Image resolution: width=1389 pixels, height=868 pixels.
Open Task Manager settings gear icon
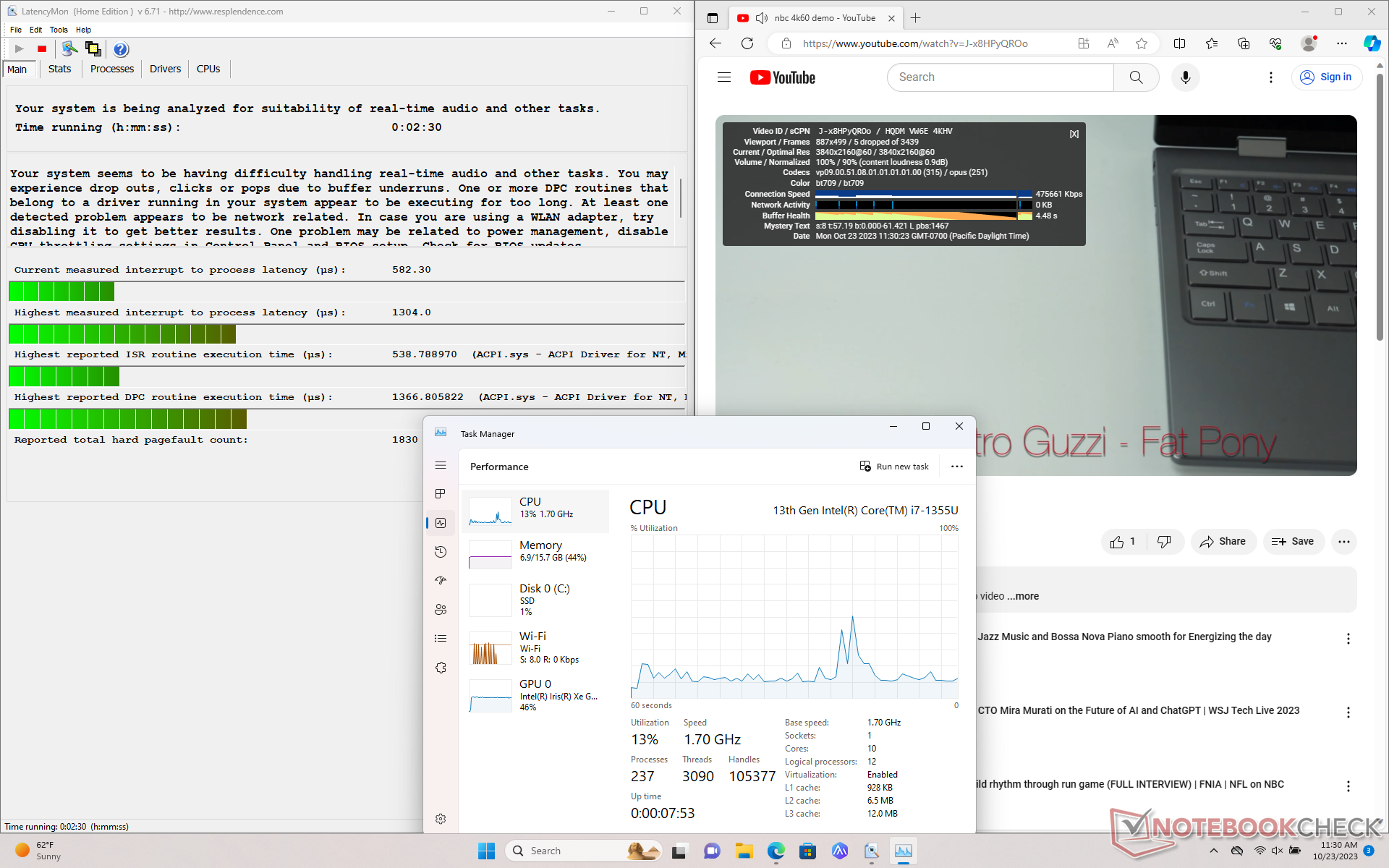[441, 819]
